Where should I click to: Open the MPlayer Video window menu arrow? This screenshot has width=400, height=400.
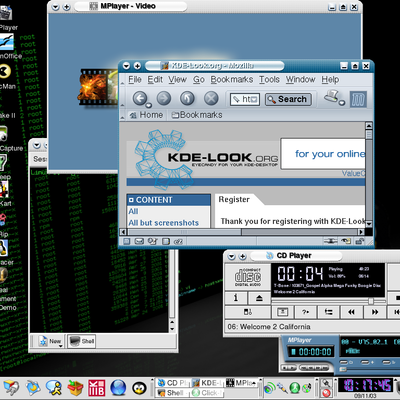56,7
